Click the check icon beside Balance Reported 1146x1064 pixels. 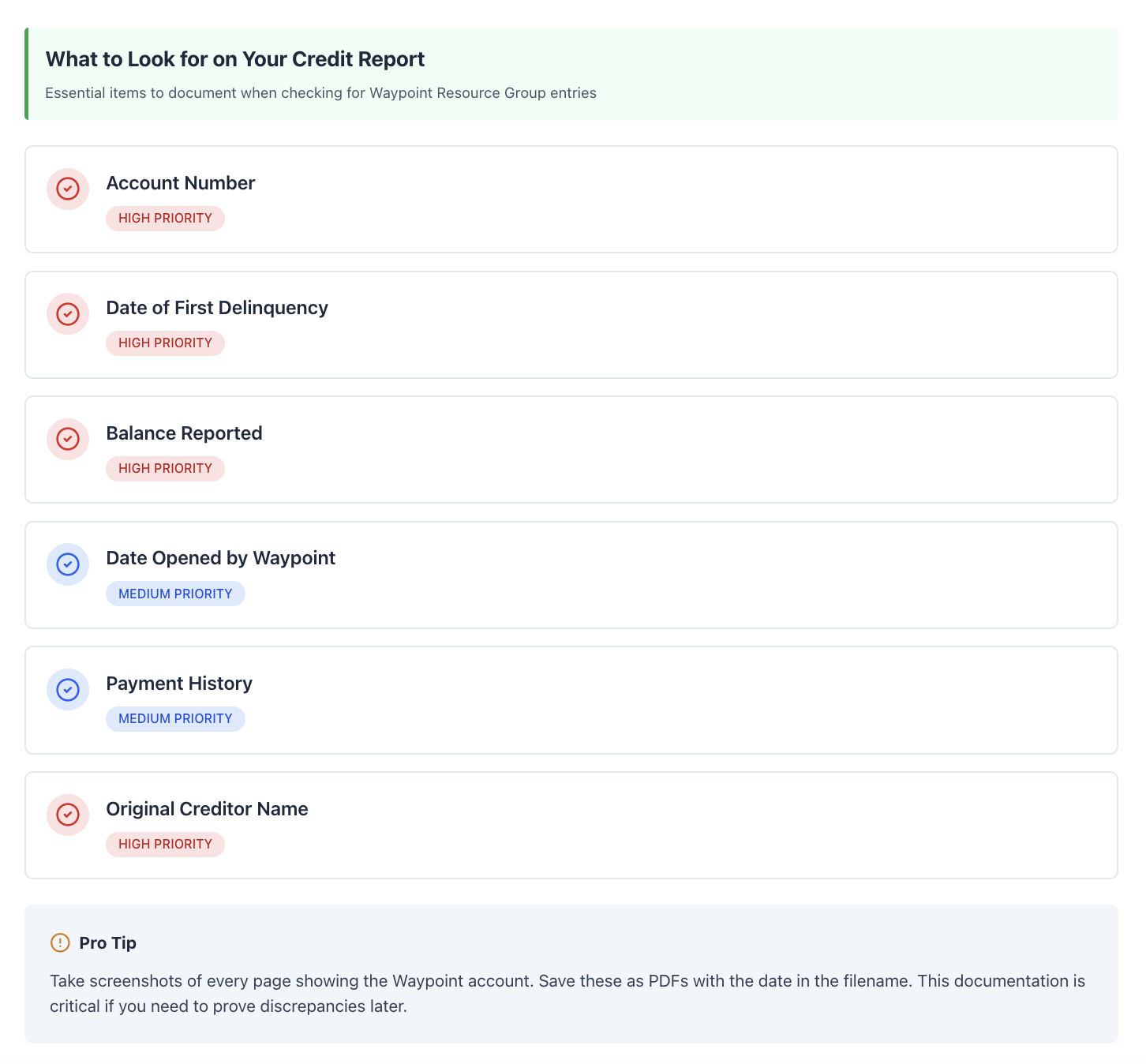[68, 439]
